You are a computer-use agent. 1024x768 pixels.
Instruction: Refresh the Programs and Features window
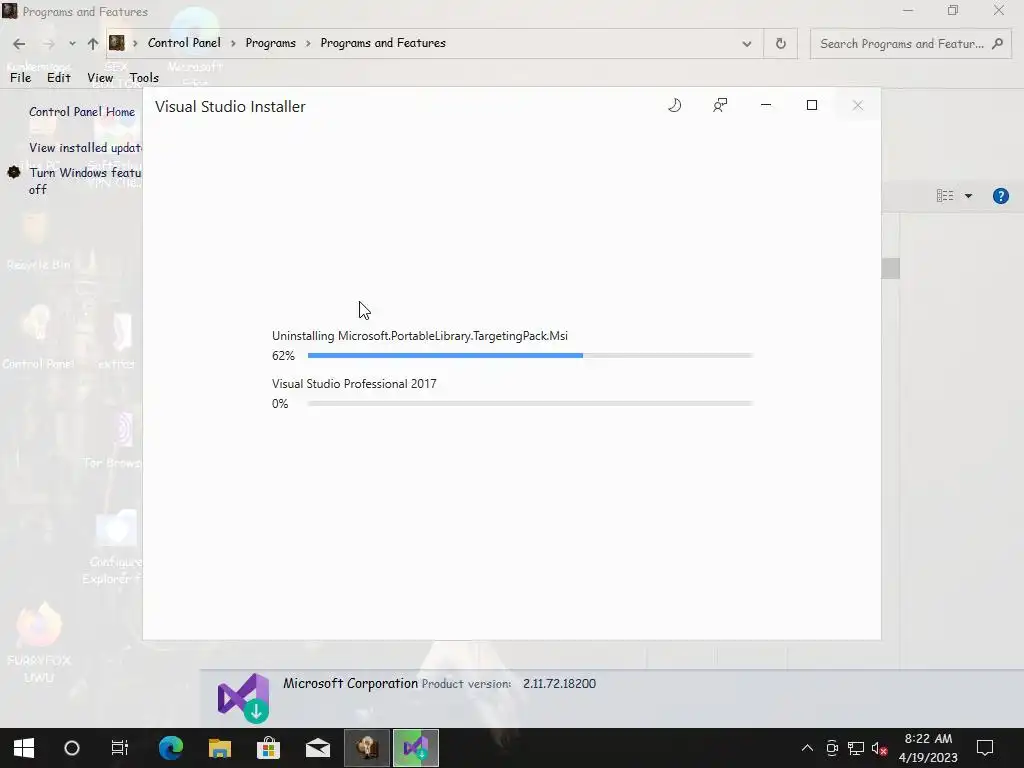[x=780, y=44]
